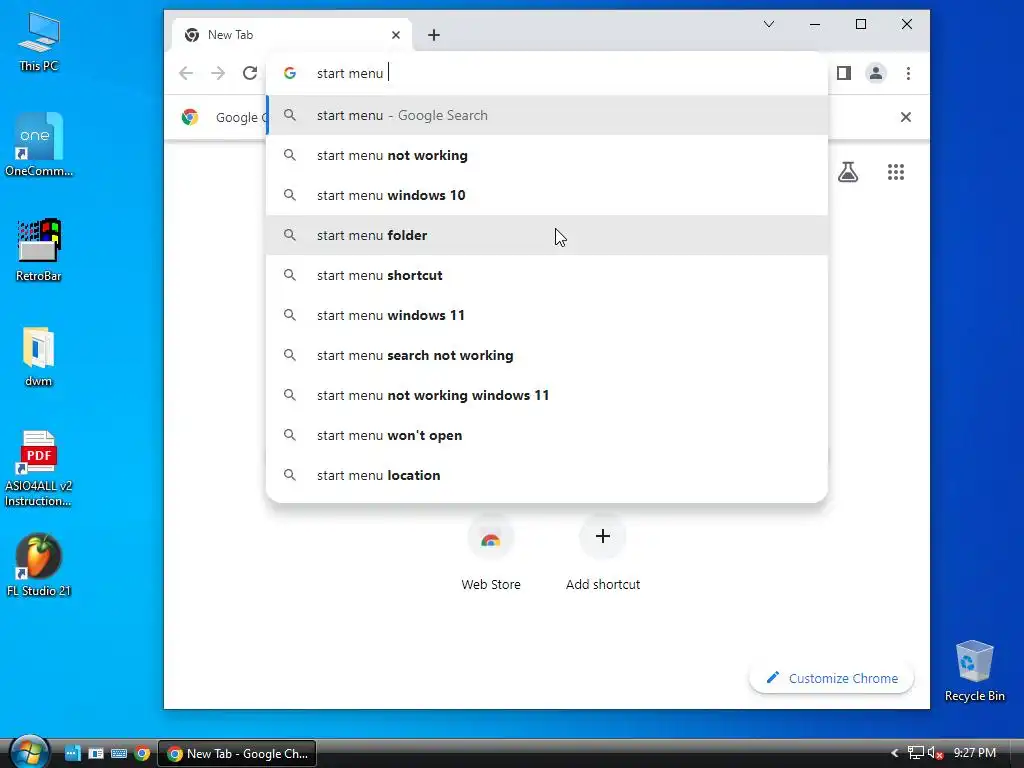Screen dimensions: 1024x768
Task: Select the dwm folder on desktop
Action: tap(39, 357)
